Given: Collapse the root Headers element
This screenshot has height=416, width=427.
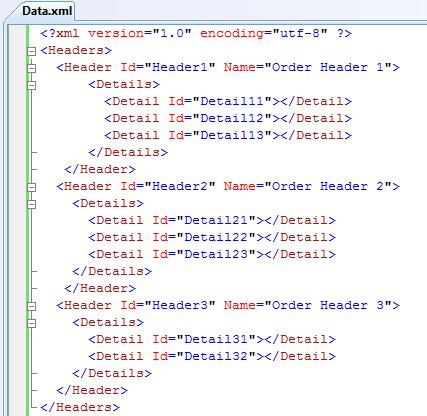Looking at the screenshot, I should coord(31,51).
